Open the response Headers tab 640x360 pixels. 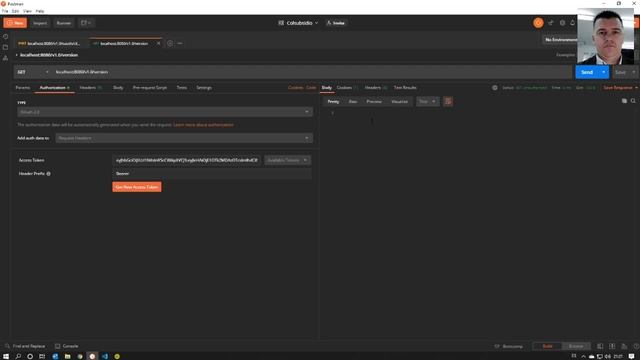[x=376, y=88]
